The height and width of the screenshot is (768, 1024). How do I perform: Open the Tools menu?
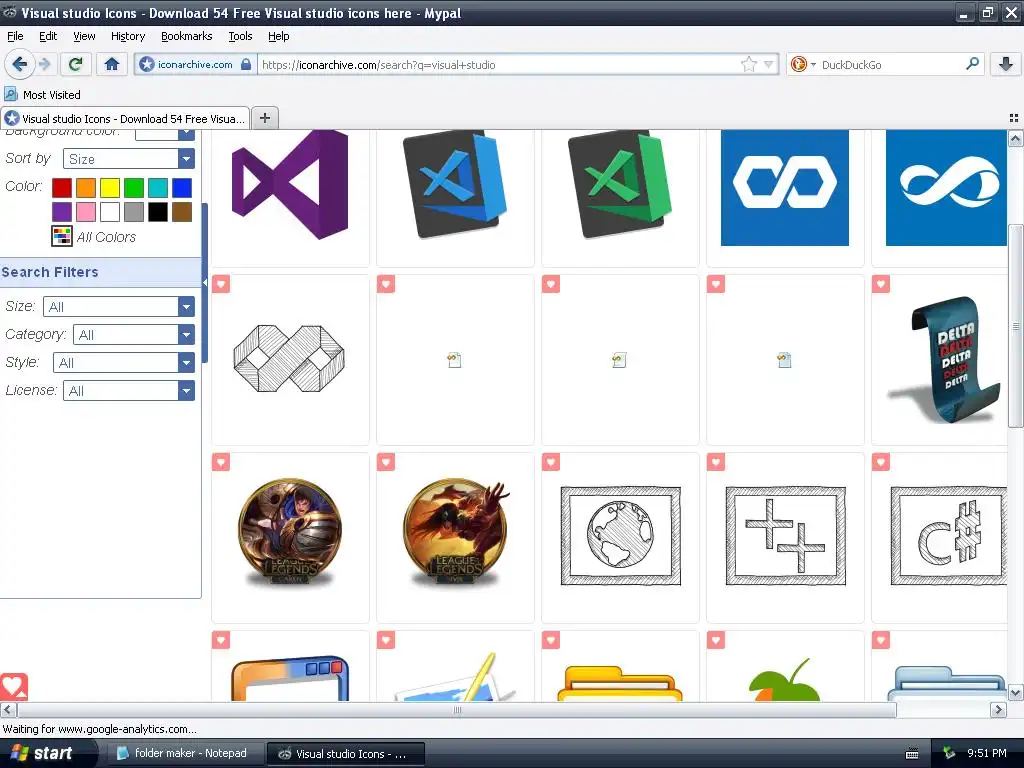point(240,36)
